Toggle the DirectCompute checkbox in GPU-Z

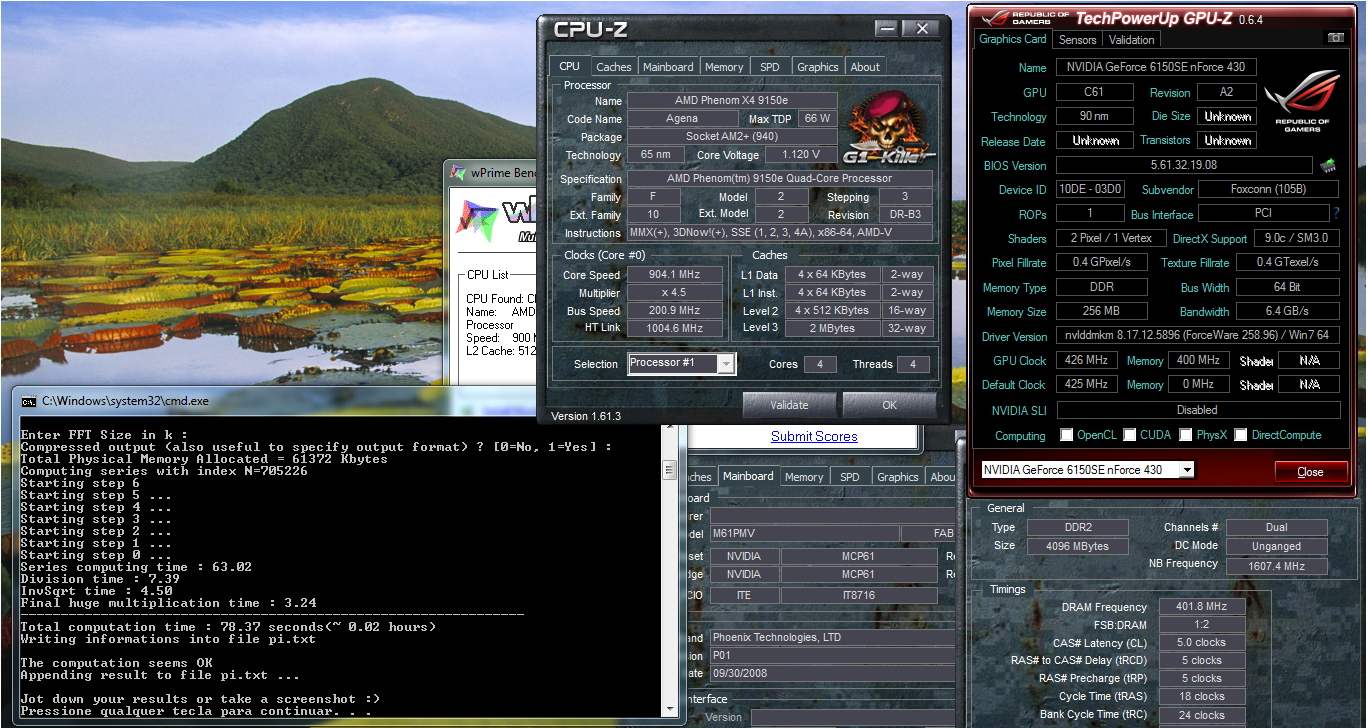point(1241,435)
